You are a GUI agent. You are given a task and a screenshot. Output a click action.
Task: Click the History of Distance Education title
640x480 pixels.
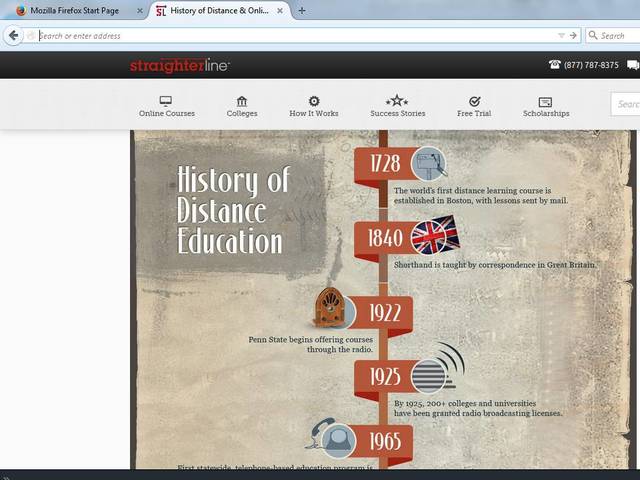[x=233, y=209]
